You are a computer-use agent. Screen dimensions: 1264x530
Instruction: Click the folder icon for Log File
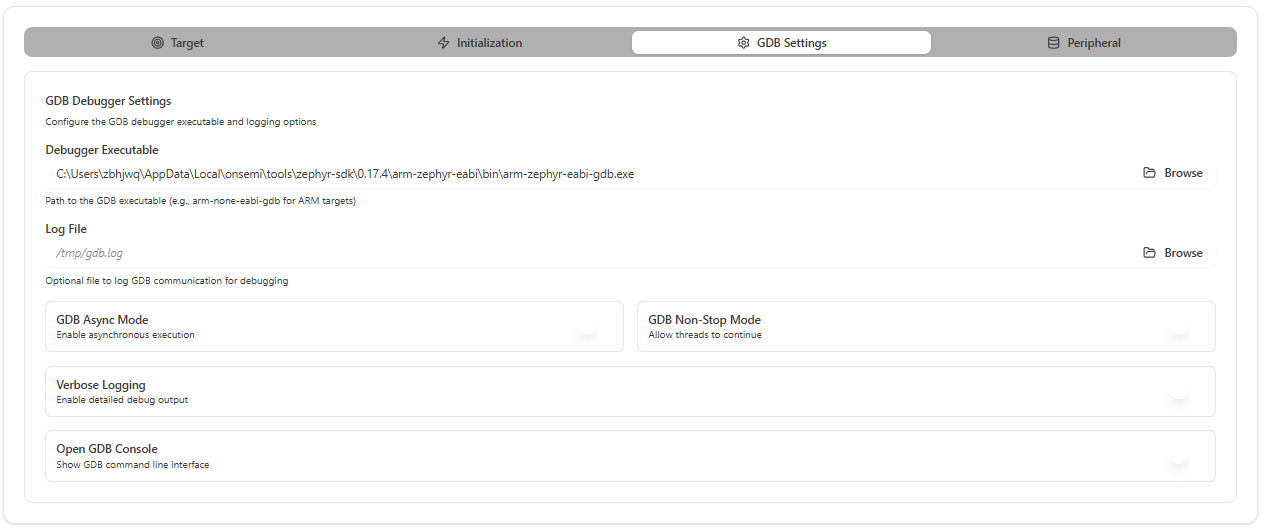1149,253
